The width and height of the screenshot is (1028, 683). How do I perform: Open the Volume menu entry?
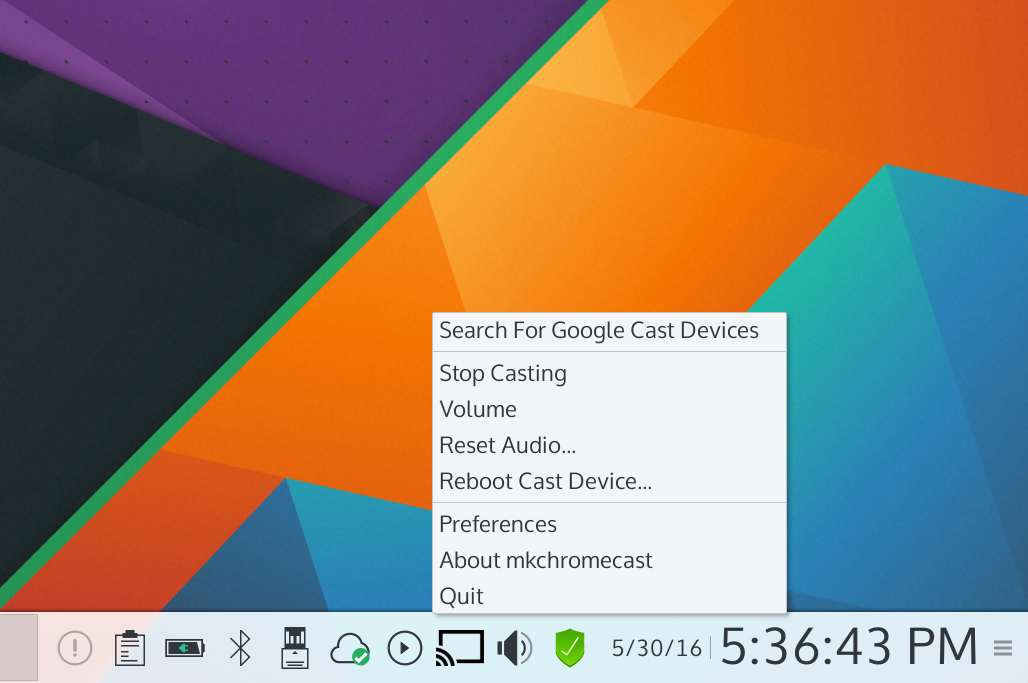pos(478,410)
